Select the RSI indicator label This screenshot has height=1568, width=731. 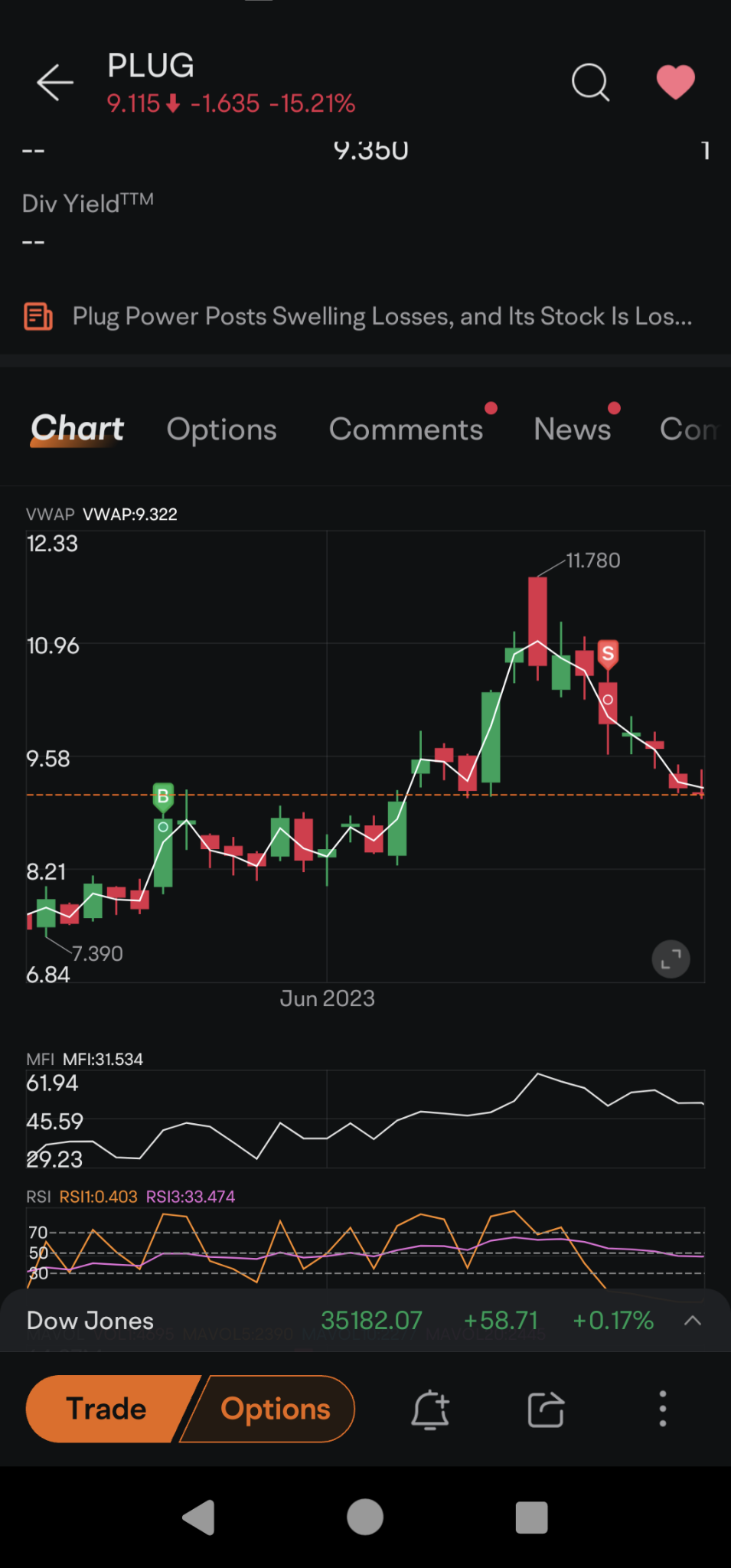(x=38, y=1197)
